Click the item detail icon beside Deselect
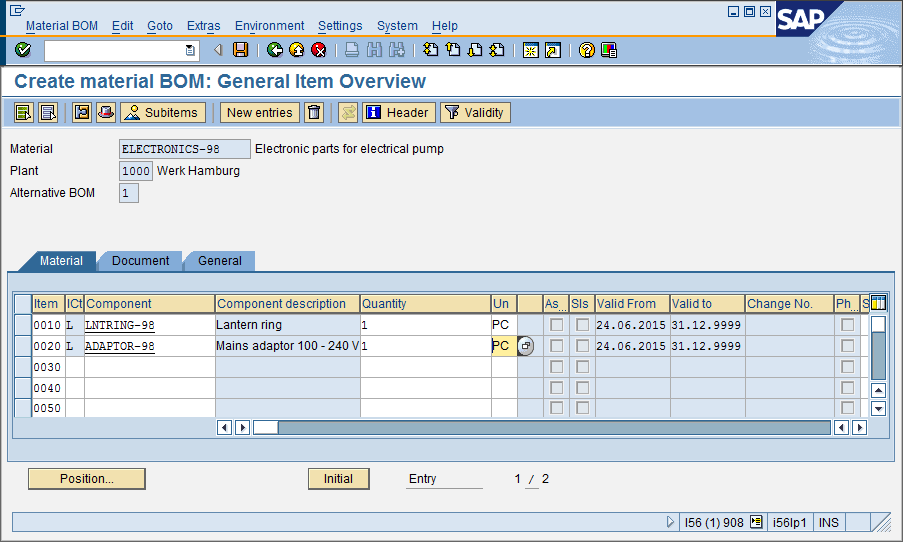This screenshot has width=903, height=542. point(82,112)
